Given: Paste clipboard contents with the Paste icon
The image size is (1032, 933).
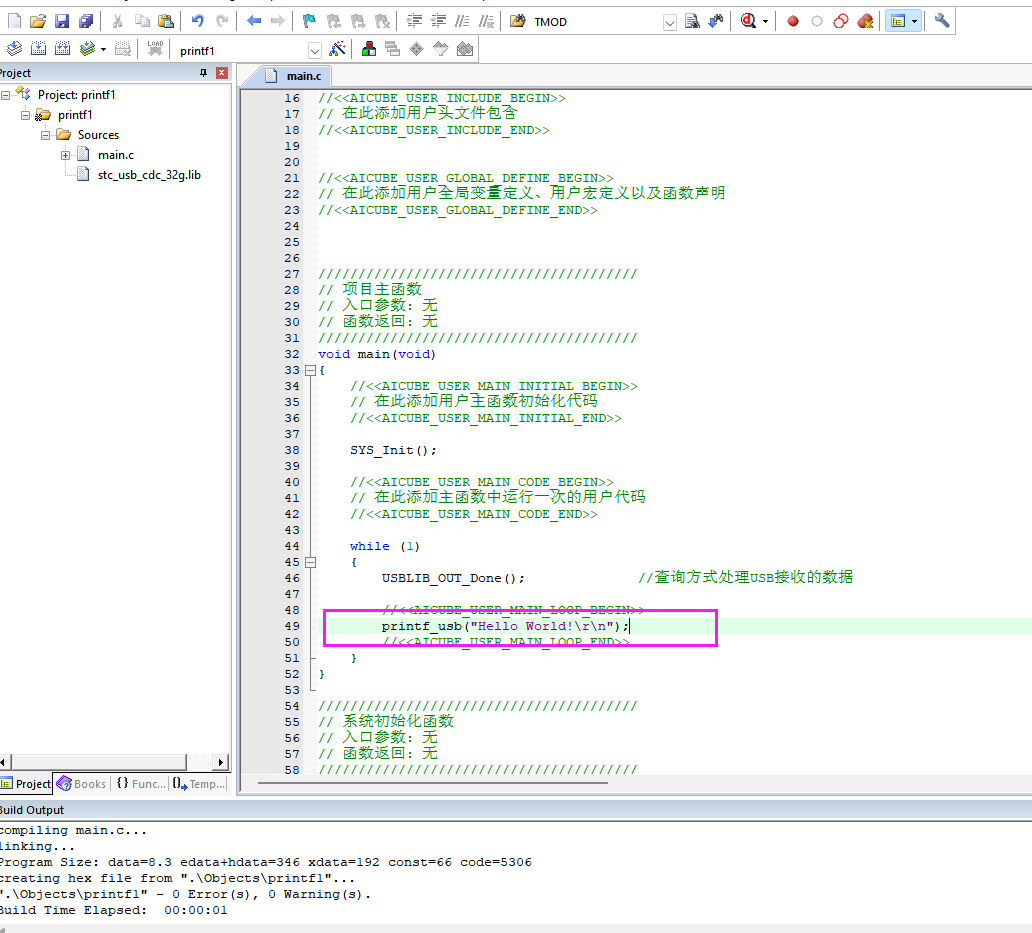Looking at the screenshot, I should [166, 22].
